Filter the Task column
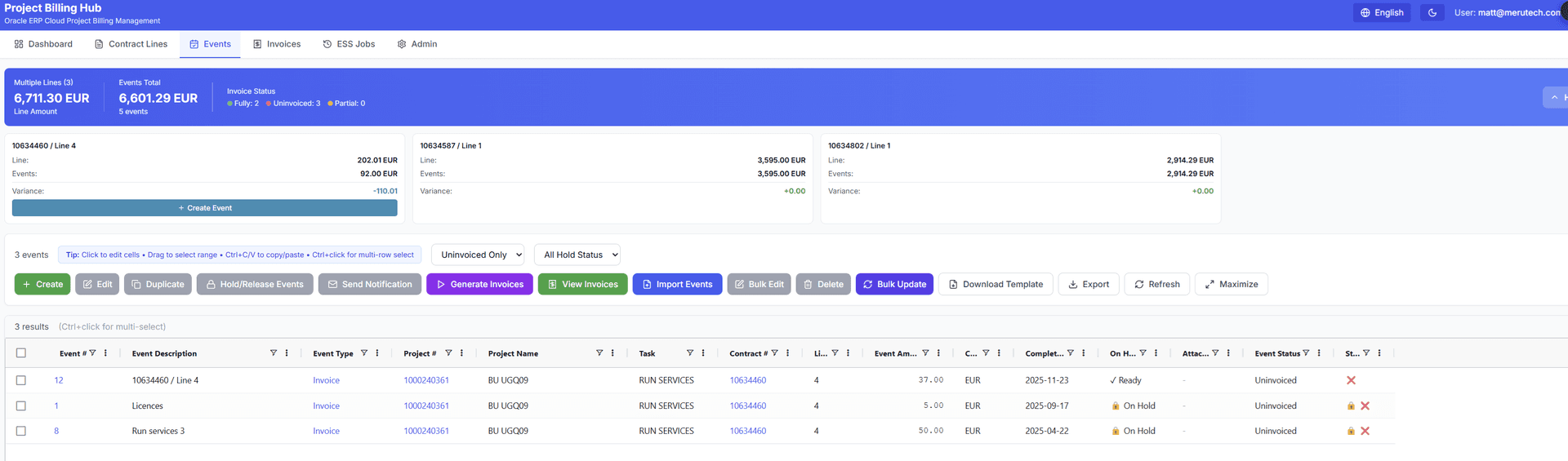1568x461 pixels. (x=690, y=353)
